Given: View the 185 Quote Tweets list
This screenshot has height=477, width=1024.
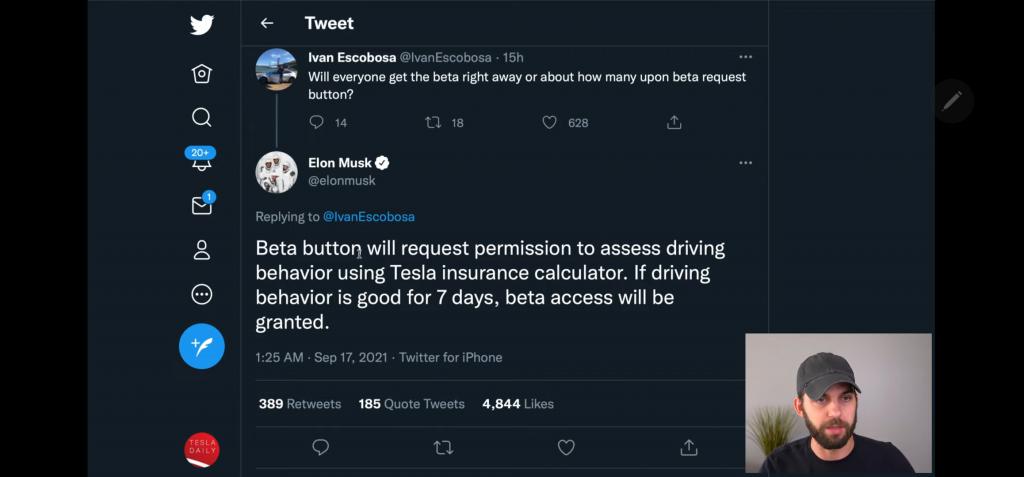Looking at the screenshot, I should [x=411, y=404].
